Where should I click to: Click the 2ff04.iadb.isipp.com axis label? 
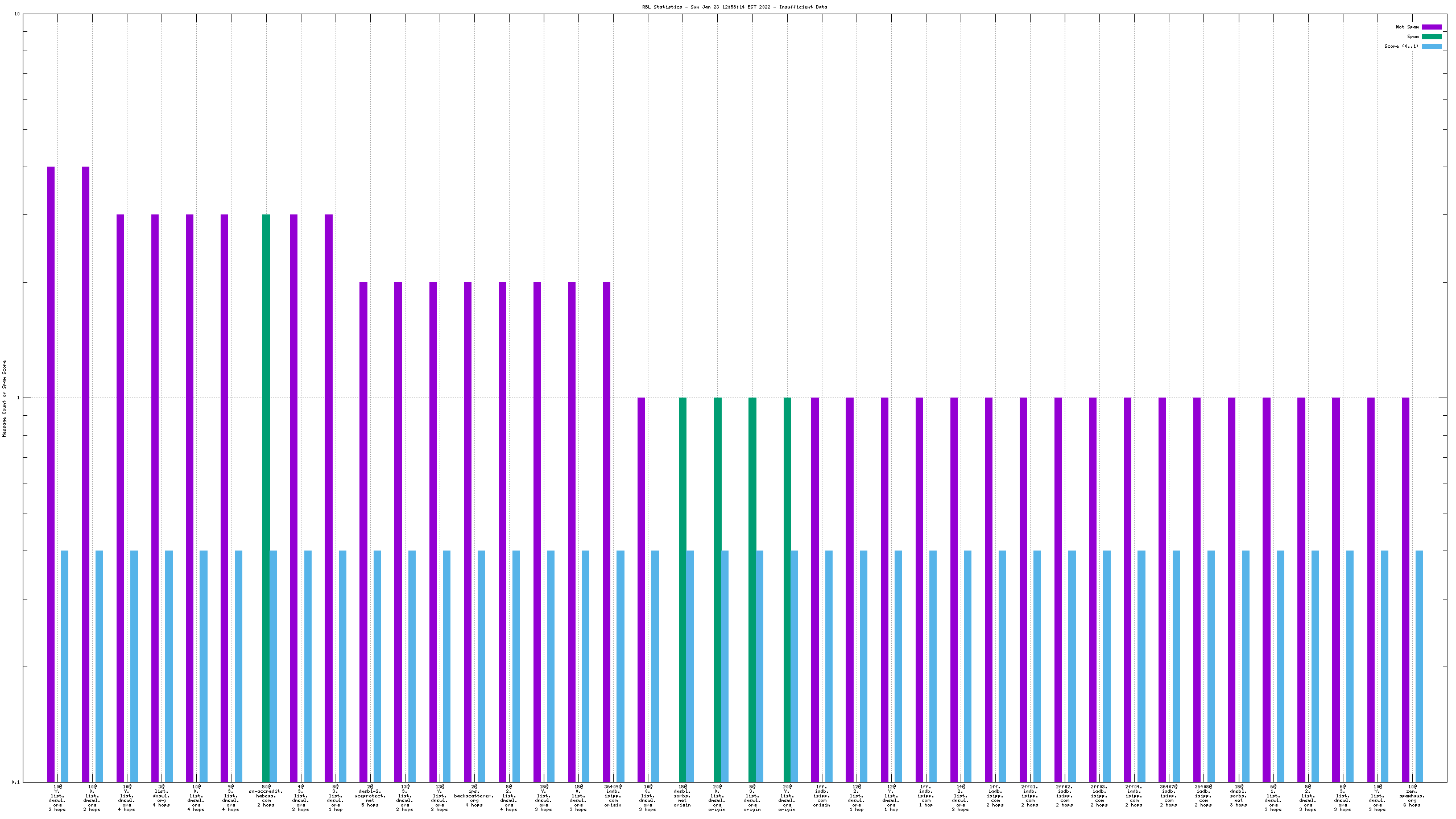tap(1134, 796)
